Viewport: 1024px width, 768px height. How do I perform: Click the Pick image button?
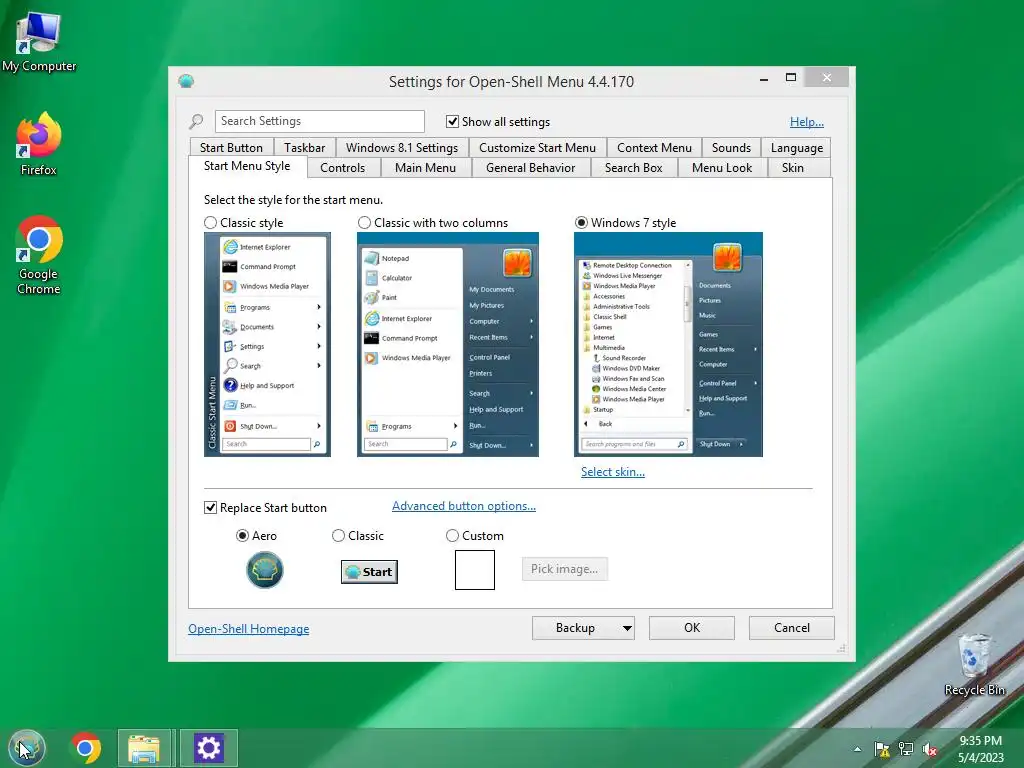tap(564, 569)
